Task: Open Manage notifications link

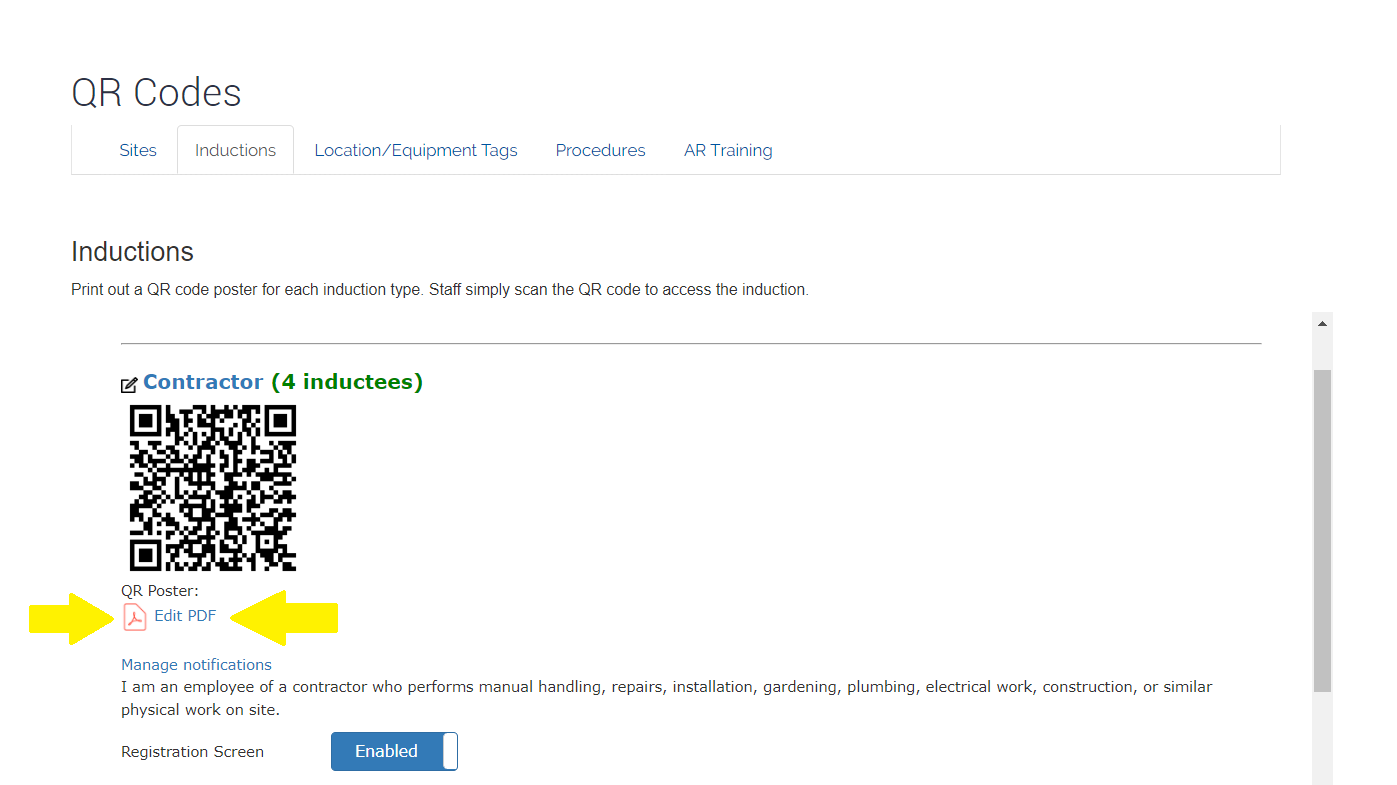Action: [196, 664]
